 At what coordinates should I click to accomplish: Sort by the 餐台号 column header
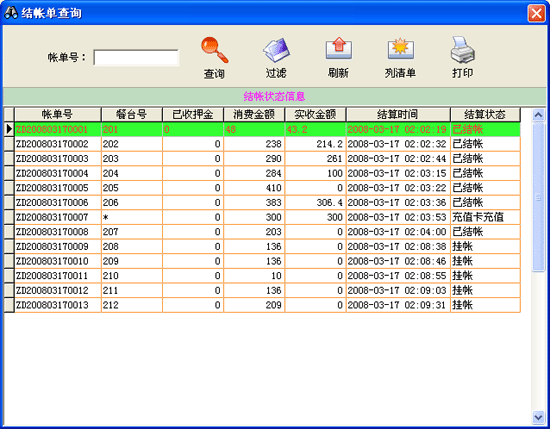point(132,114)
